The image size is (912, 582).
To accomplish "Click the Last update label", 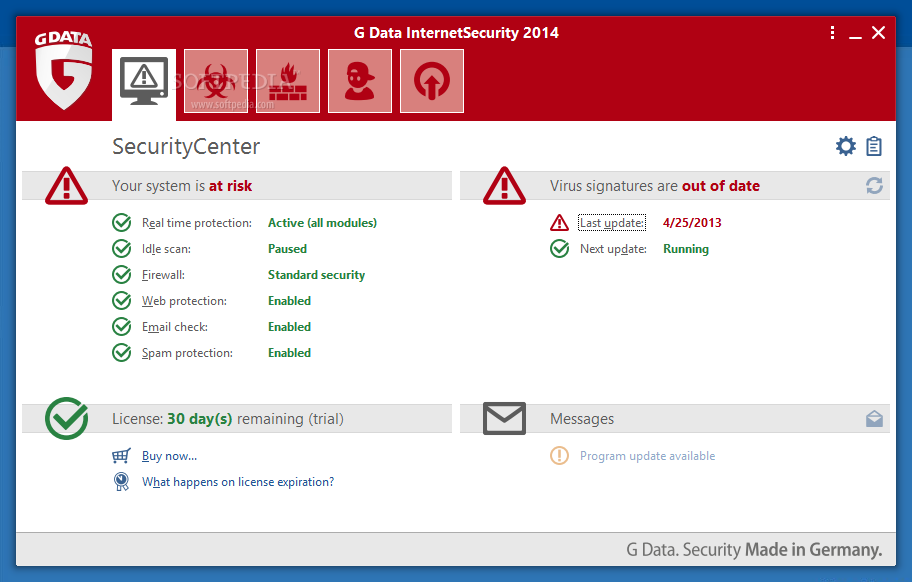I will 612,223.
